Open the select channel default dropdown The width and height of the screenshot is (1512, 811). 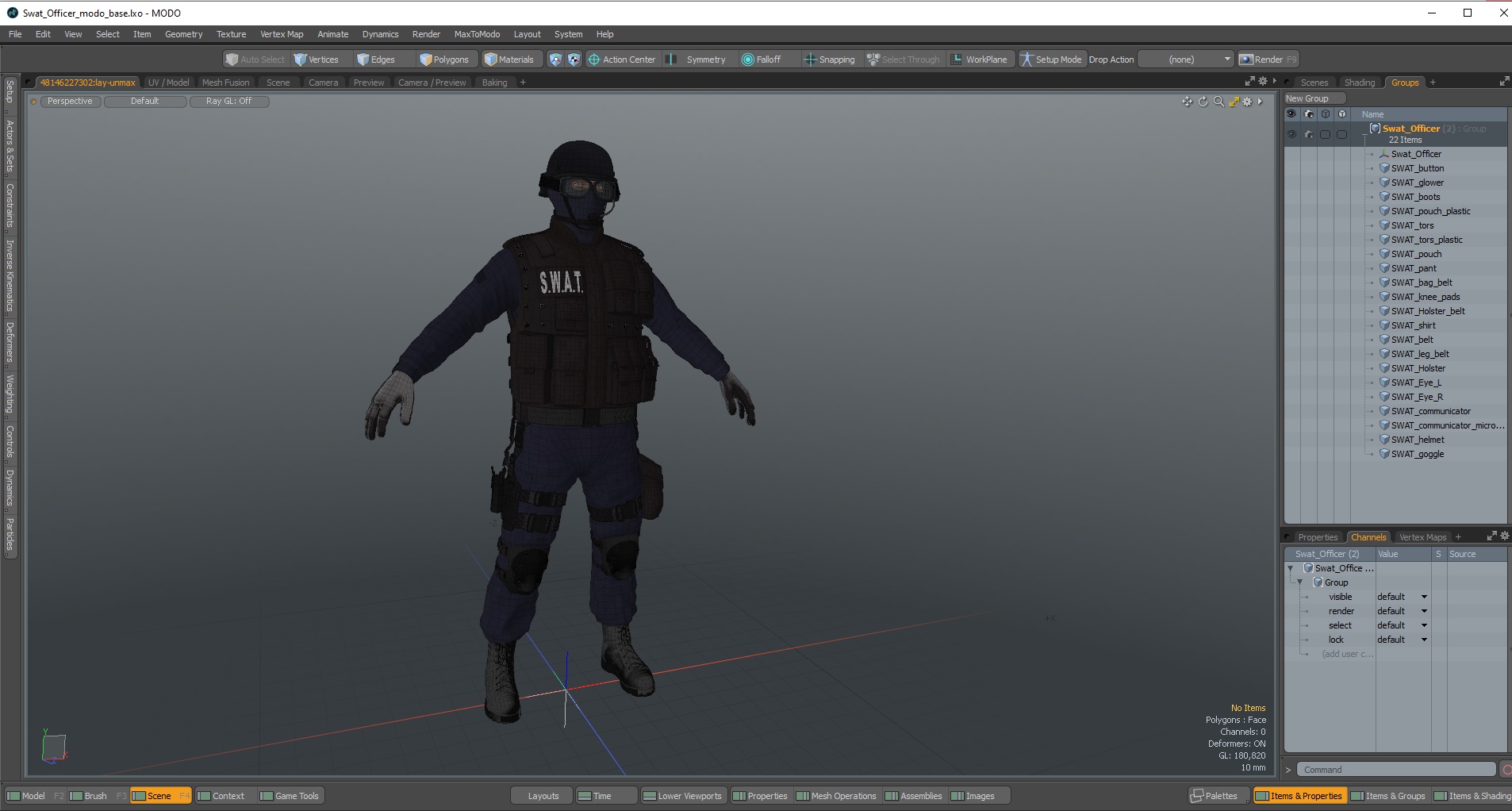click(1402, 625)
